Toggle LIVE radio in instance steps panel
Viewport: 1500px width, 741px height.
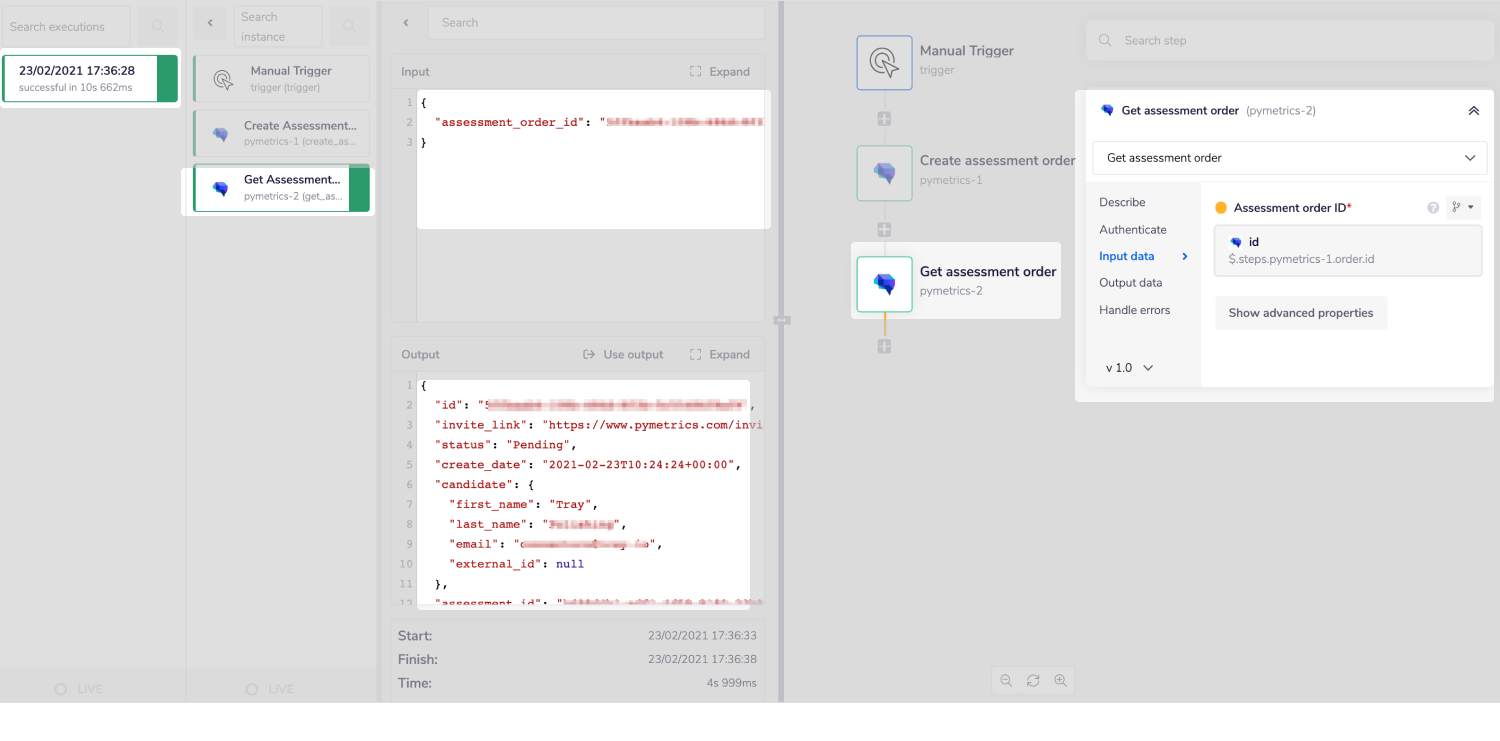point(252,689)
